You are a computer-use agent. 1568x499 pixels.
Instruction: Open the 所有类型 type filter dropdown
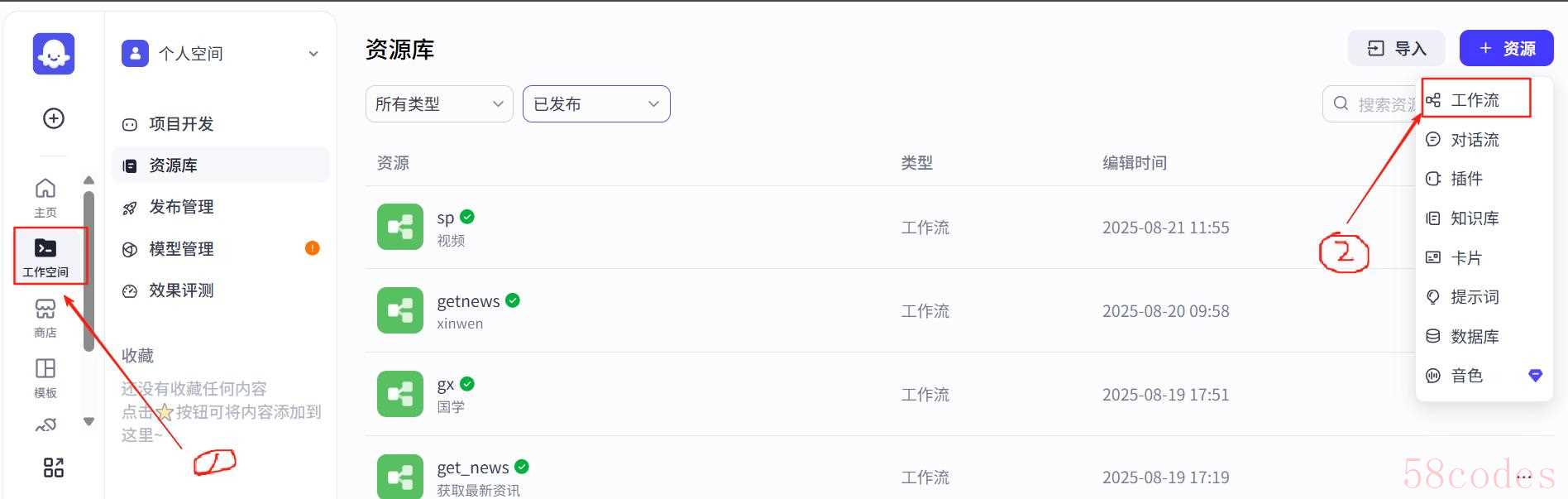coord(439,104)
